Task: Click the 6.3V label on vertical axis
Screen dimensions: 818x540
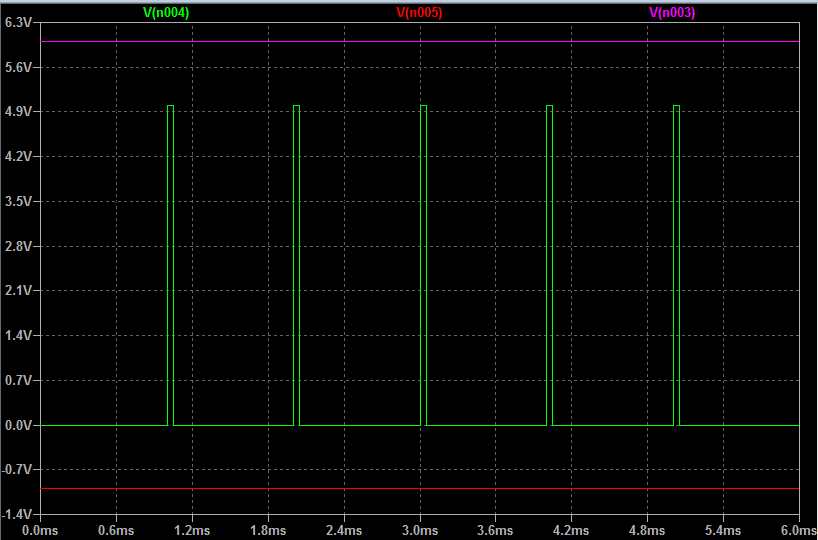Action: point(20,22)
